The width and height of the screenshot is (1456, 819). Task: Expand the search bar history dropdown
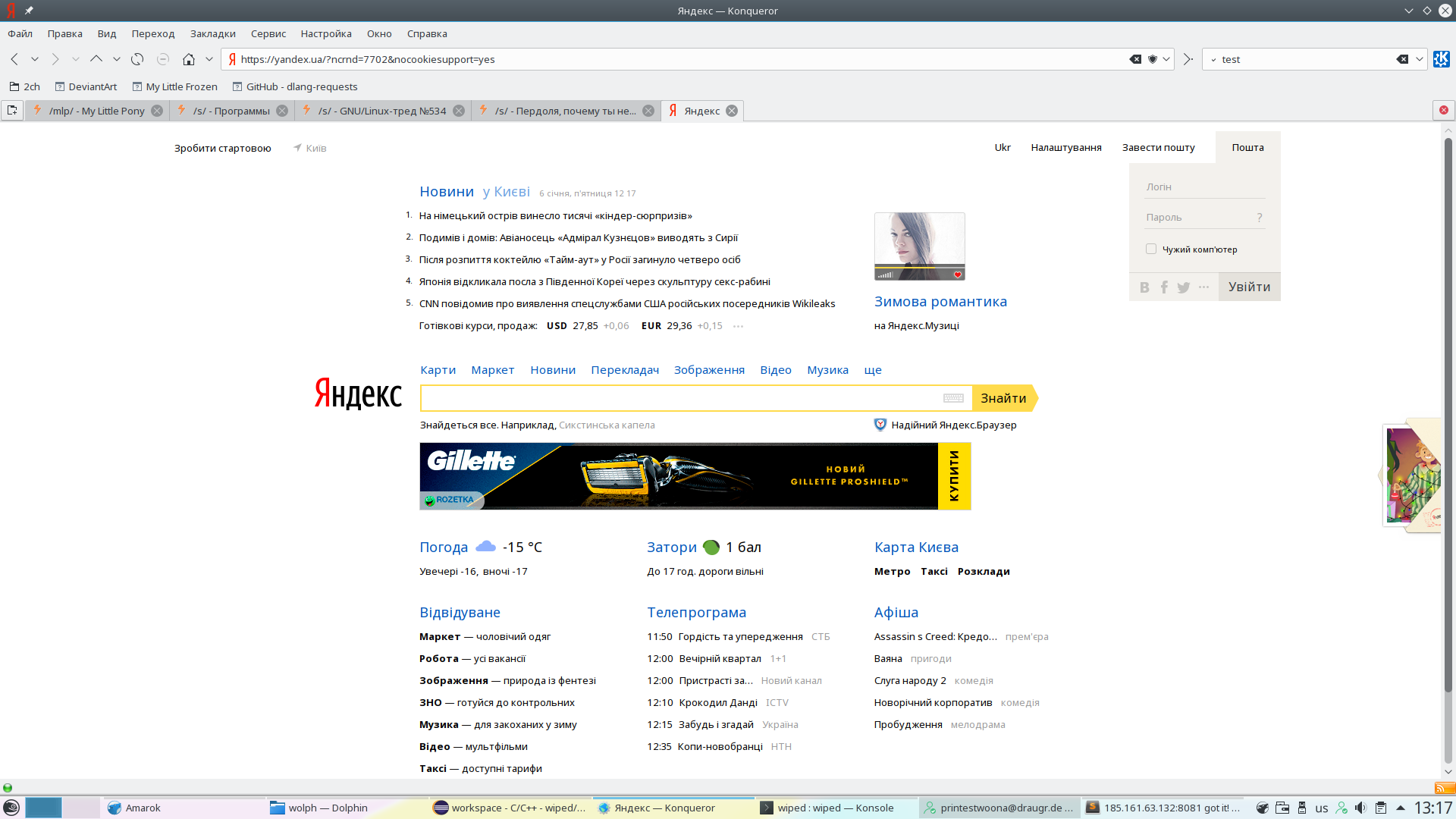[1420, 59]
